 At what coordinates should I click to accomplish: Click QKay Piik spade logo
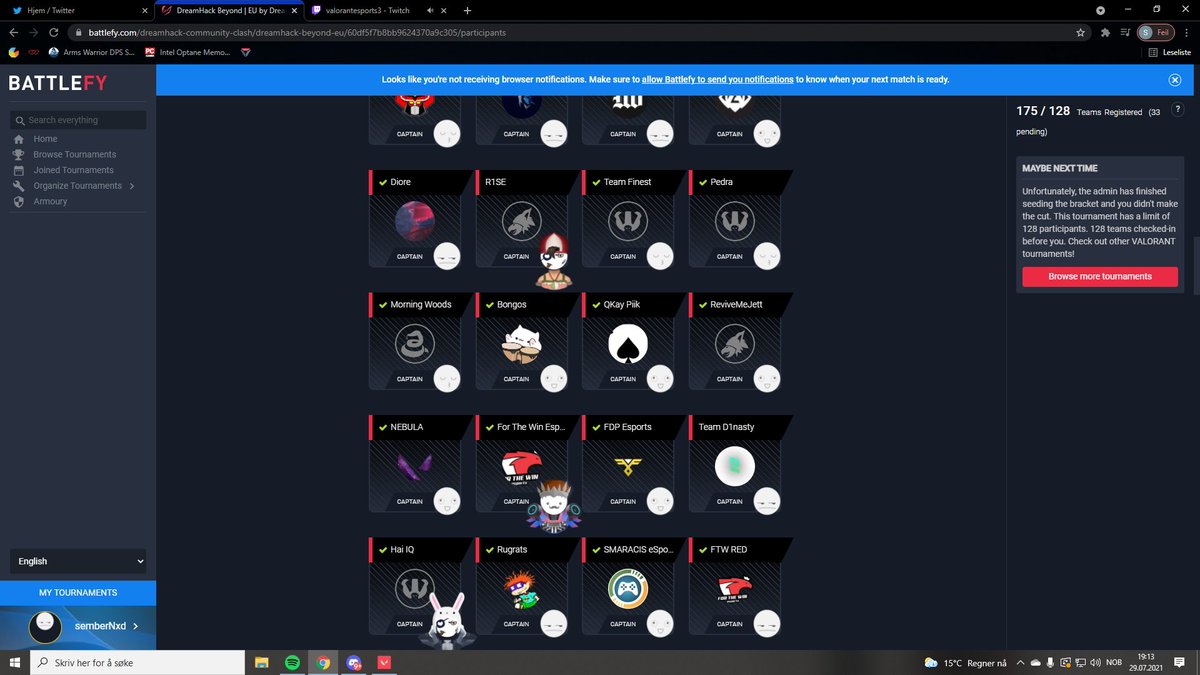pyautogui.click(x=628, y=344)
